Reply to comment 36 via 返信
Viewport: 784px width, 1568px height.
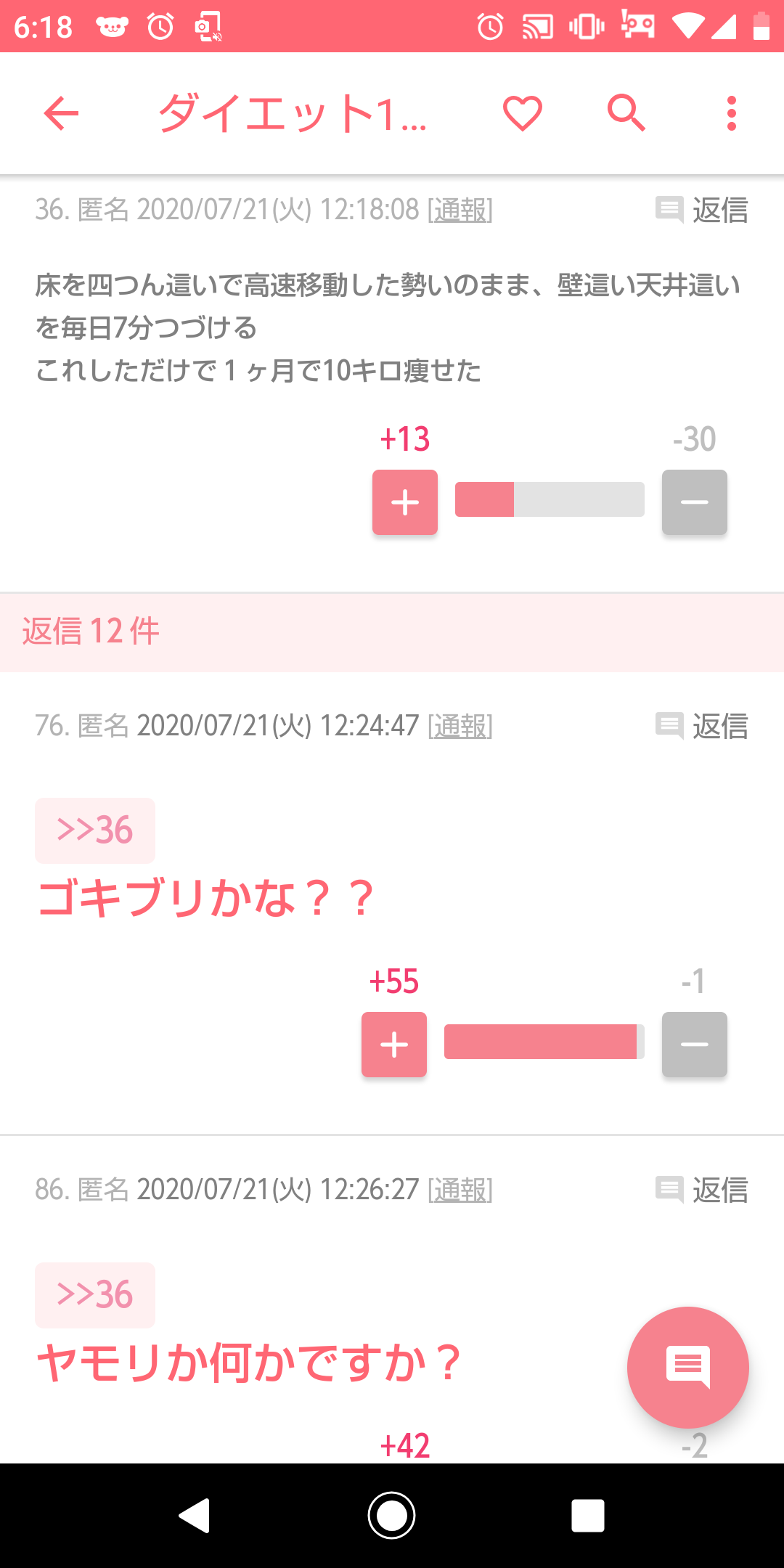701,210
